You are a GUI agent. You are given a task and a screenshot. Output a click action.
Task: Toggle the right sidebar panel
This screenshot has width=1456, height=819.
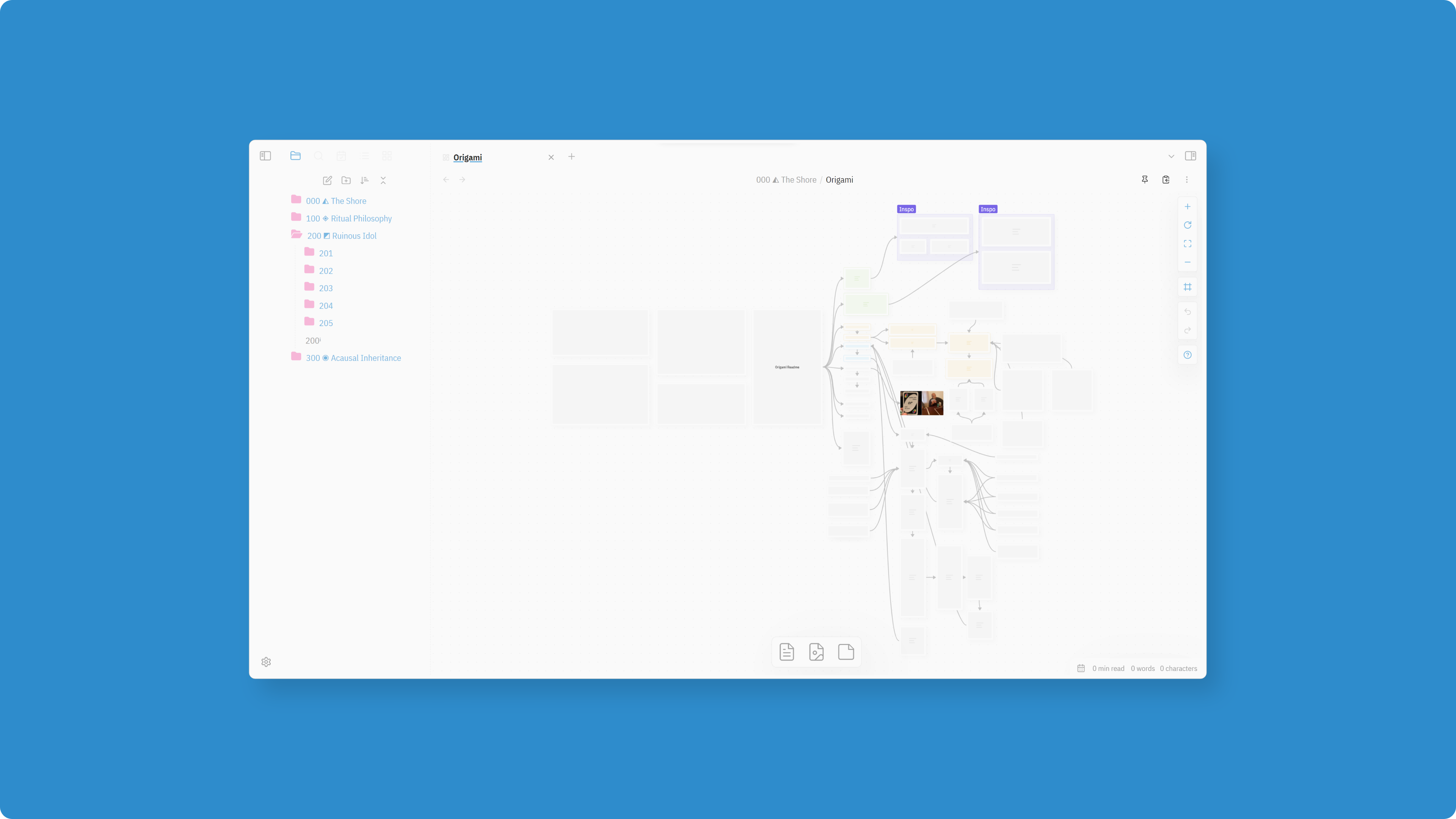click(1190, 156)
